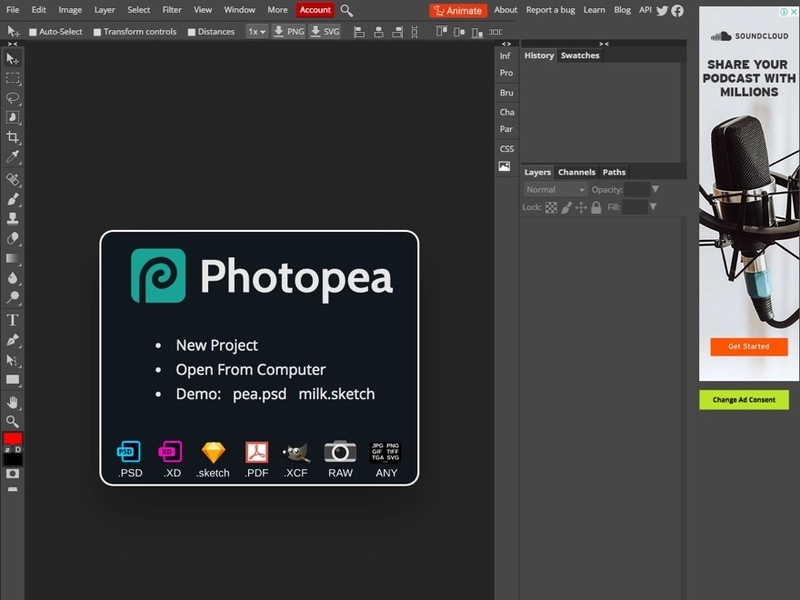Open the pea.psd demo file
The image size is (800, 600).
259,394
